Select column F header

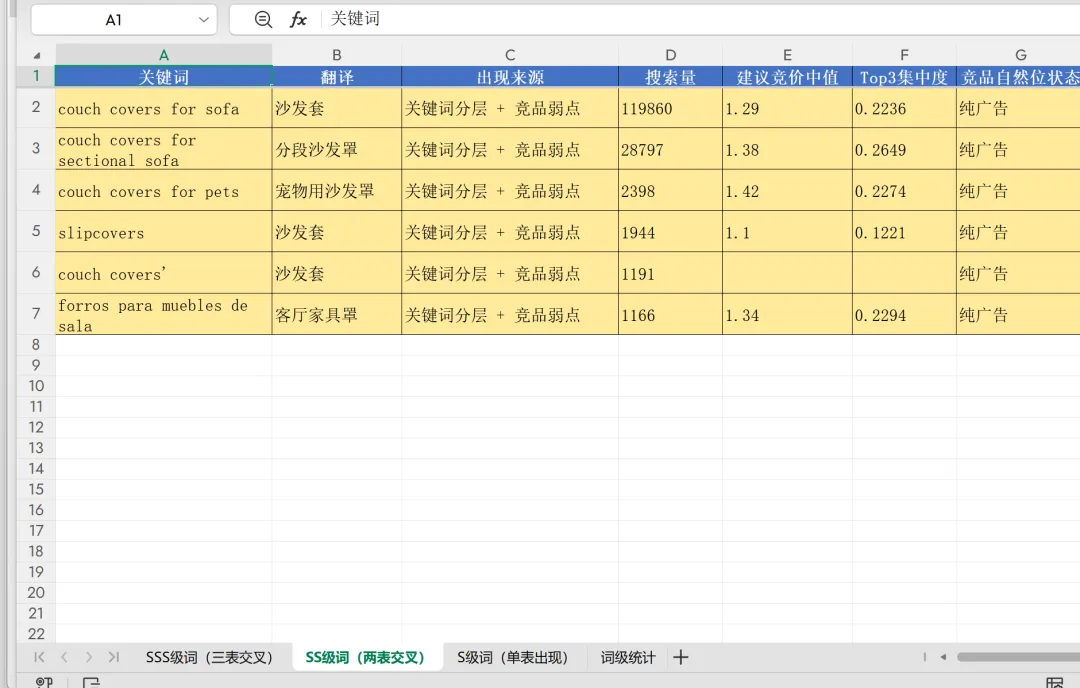[904, 55]
